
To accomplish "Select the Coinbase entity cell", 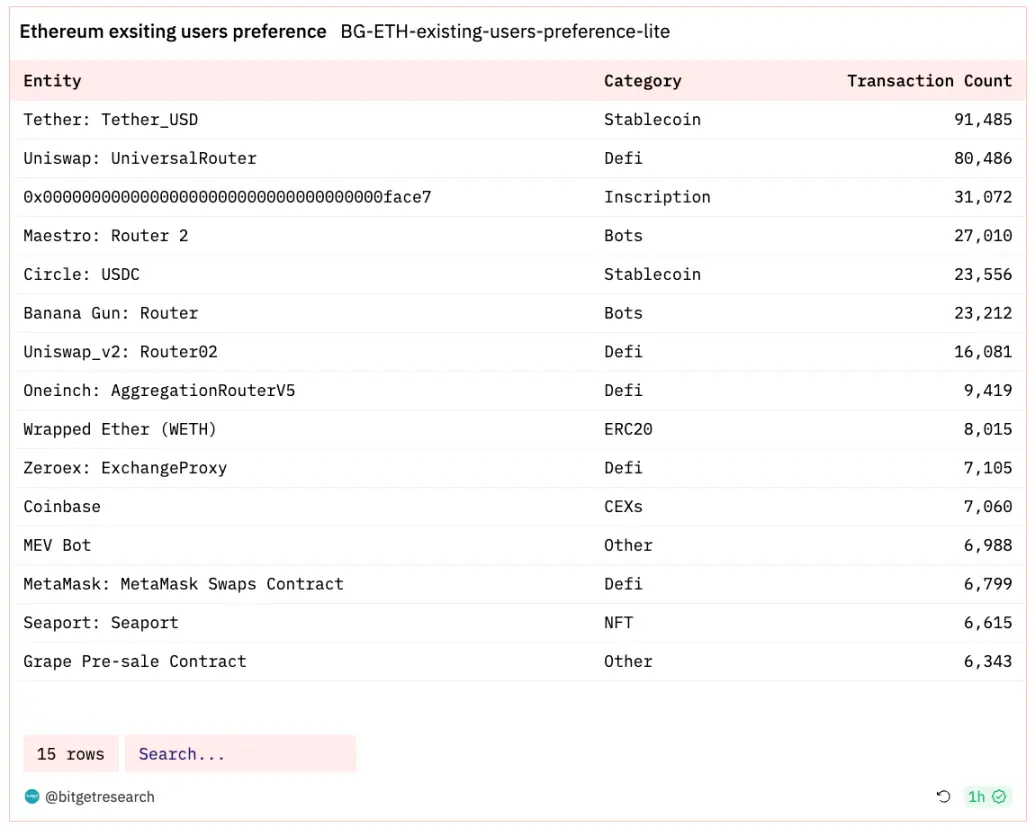I will (62, 507).
